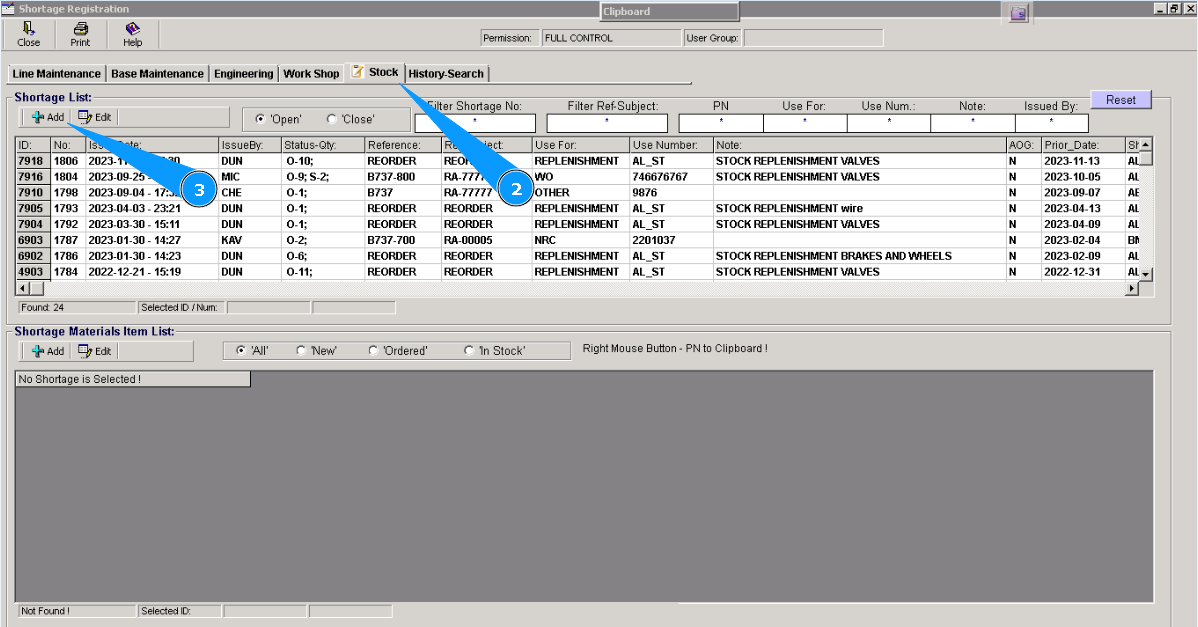Click the Issued By filter field
This screenshot has width=1198, height=627.
1051,123
